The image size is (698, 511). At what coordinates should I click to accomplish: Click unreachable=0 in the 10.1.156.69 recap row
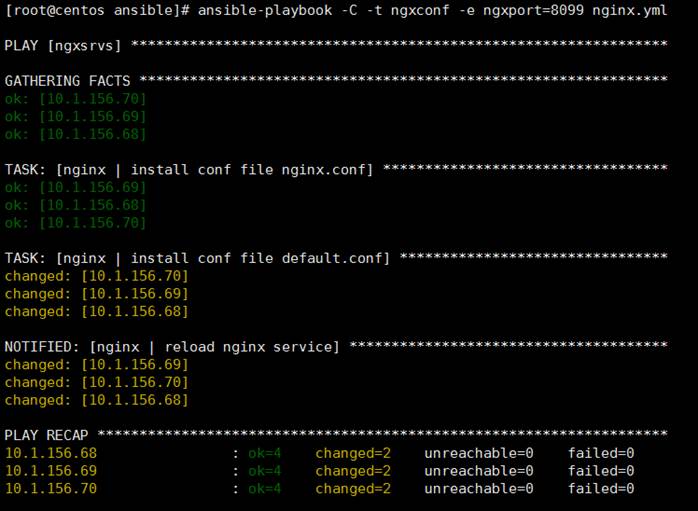click(x=479, y=471)
